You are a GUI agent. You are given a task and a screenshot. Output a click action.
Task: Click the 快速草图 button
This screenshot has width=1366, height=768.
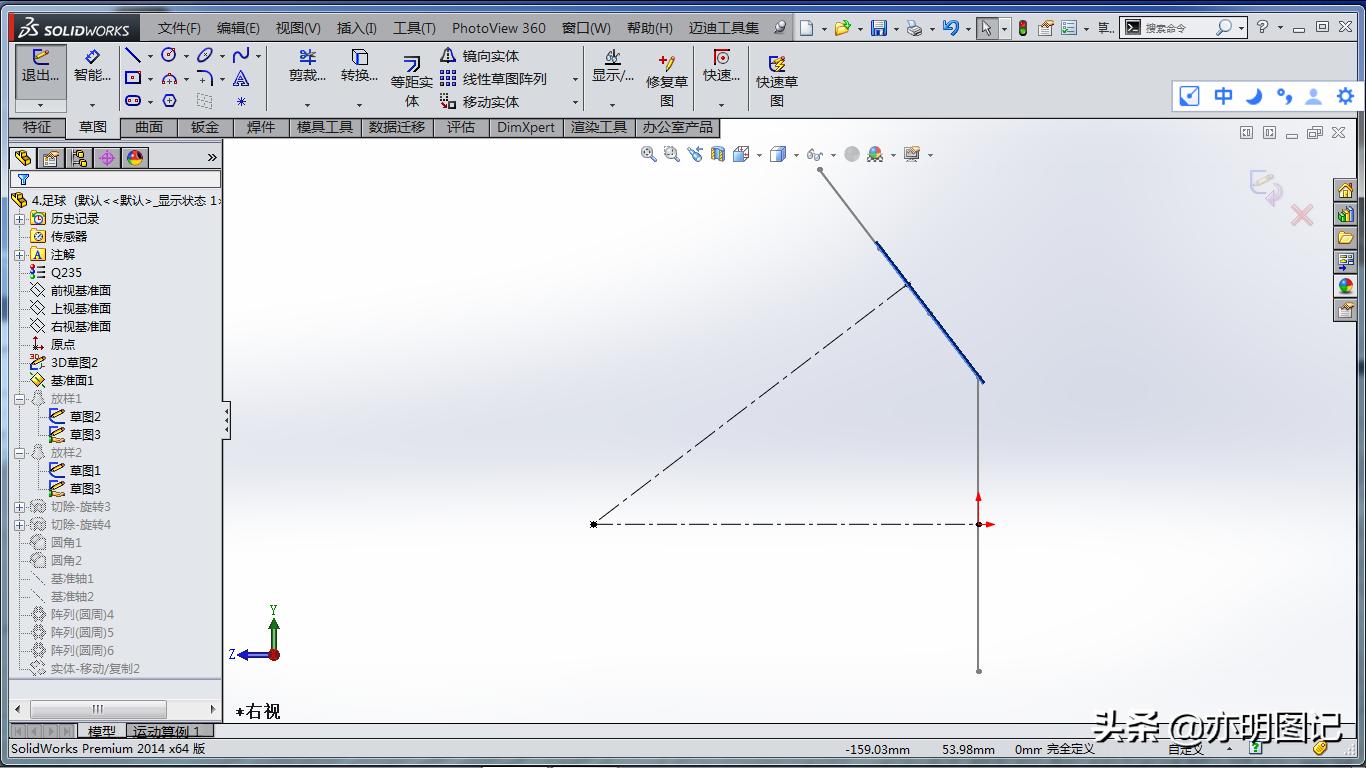tap(777, 75)
